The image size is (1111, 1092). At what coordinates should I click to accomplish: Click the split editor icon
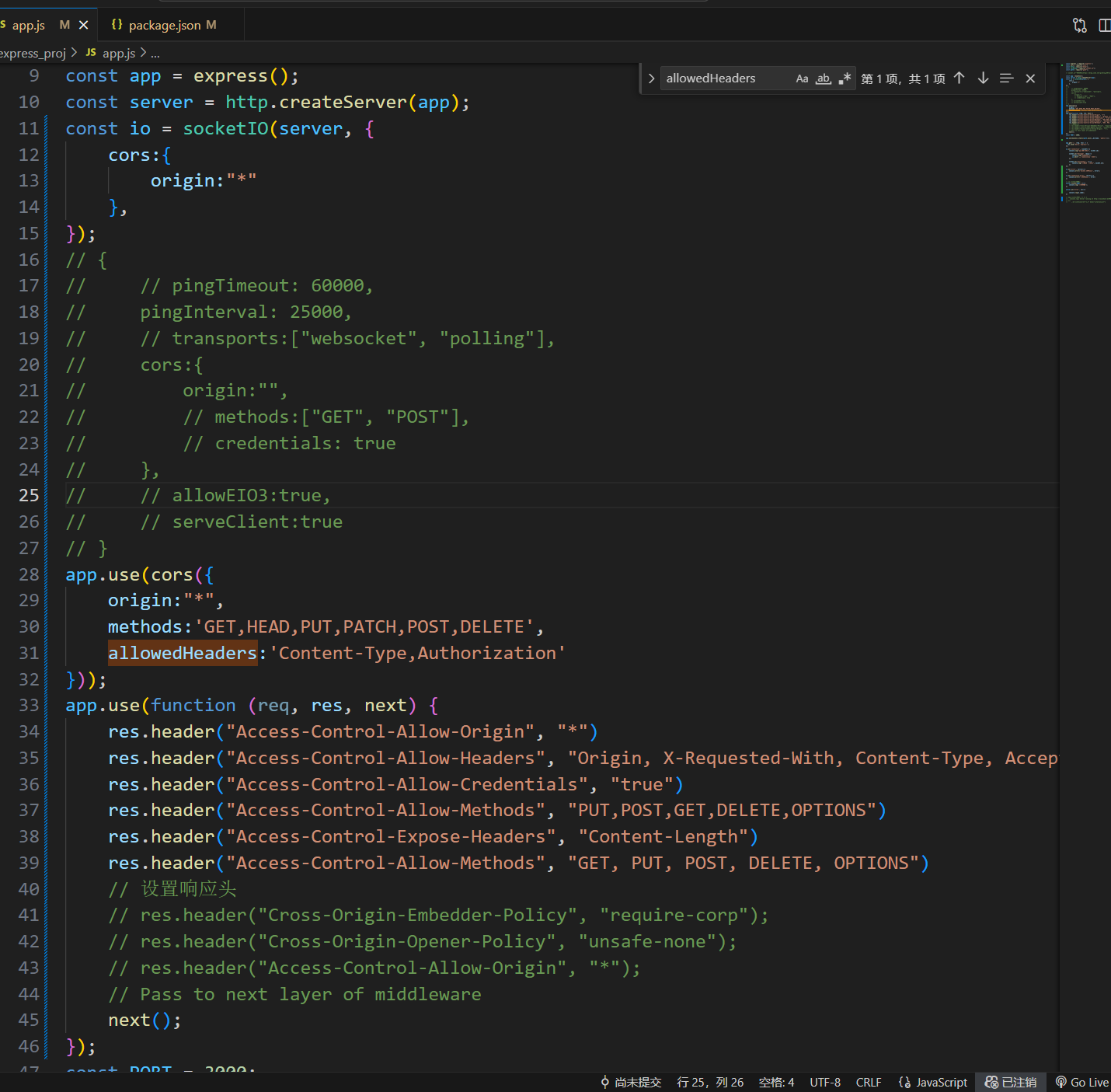coord(1104,26)
